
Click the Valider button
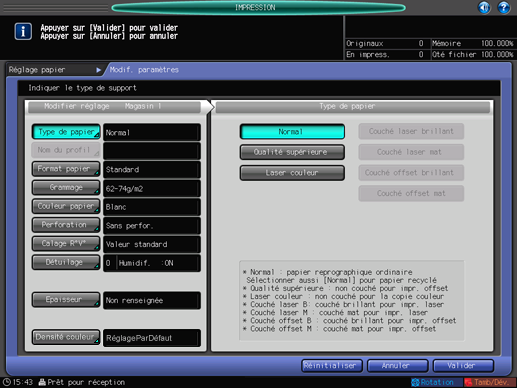(463, 366)
